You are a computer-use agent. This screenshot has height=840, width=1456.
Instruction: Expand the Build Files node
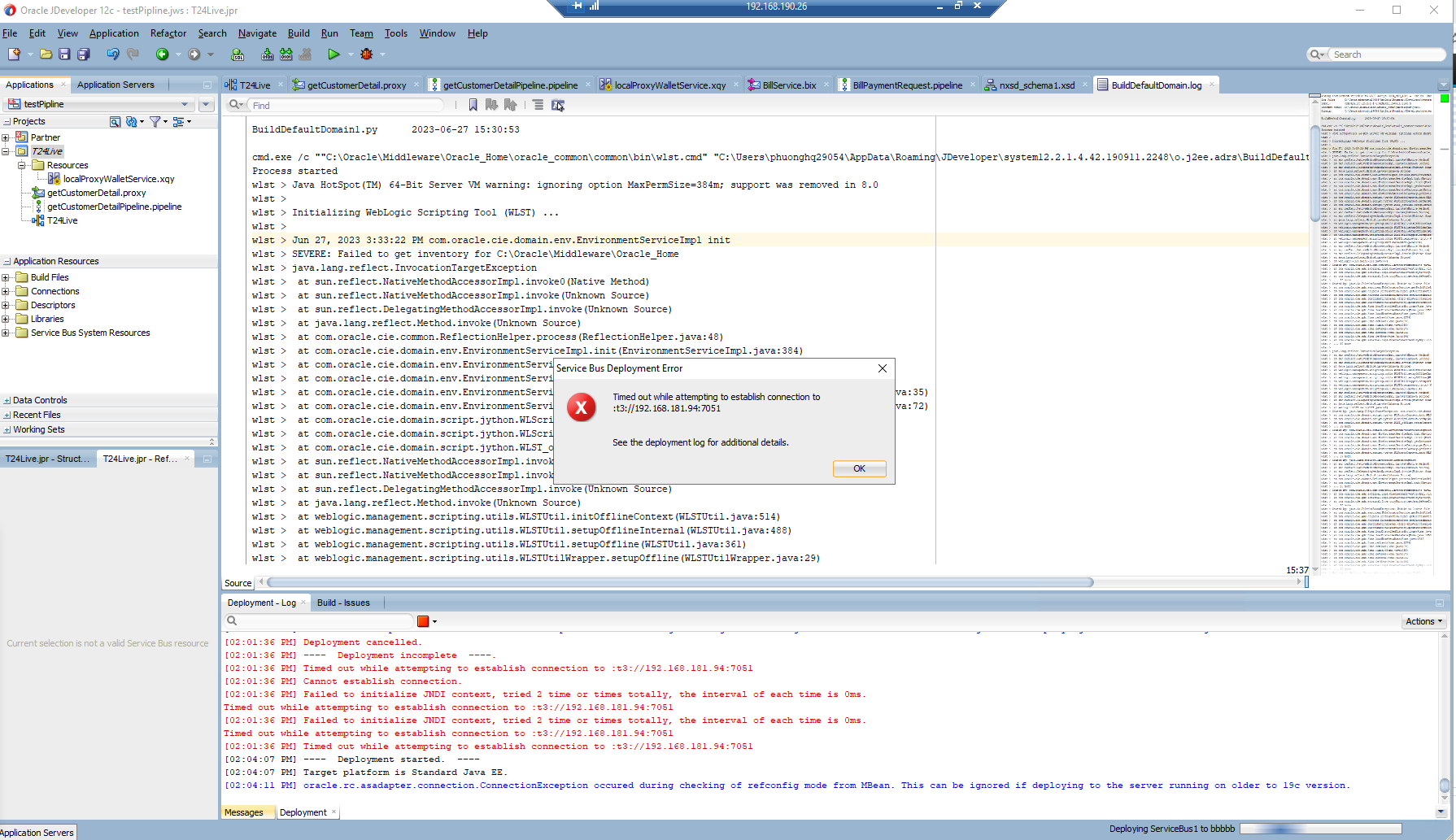[x=6, y=277]
